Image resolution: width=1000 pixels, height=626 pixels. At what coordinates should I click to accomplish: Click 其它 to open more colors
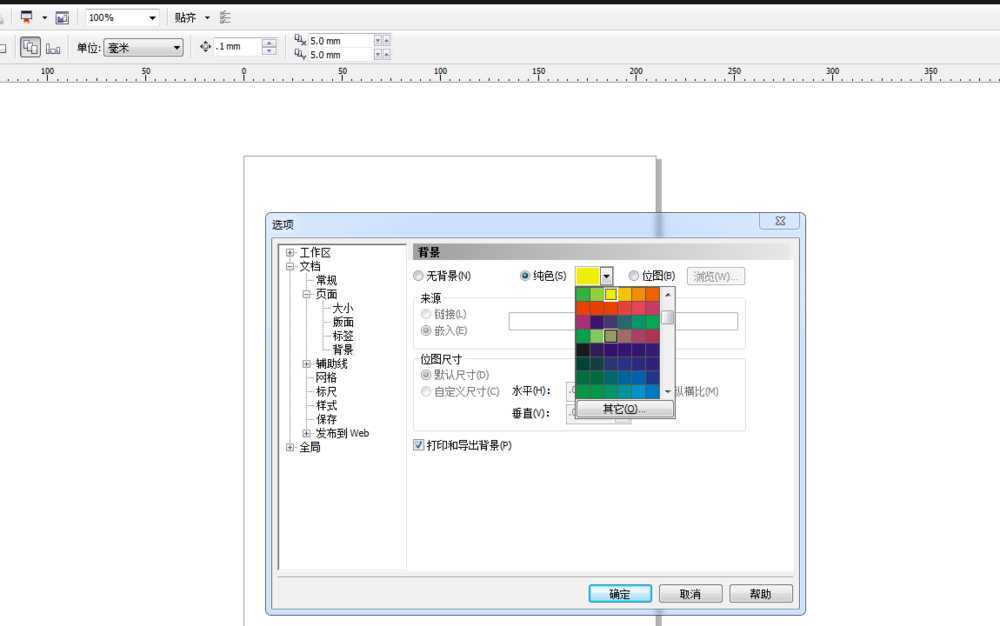623,408
